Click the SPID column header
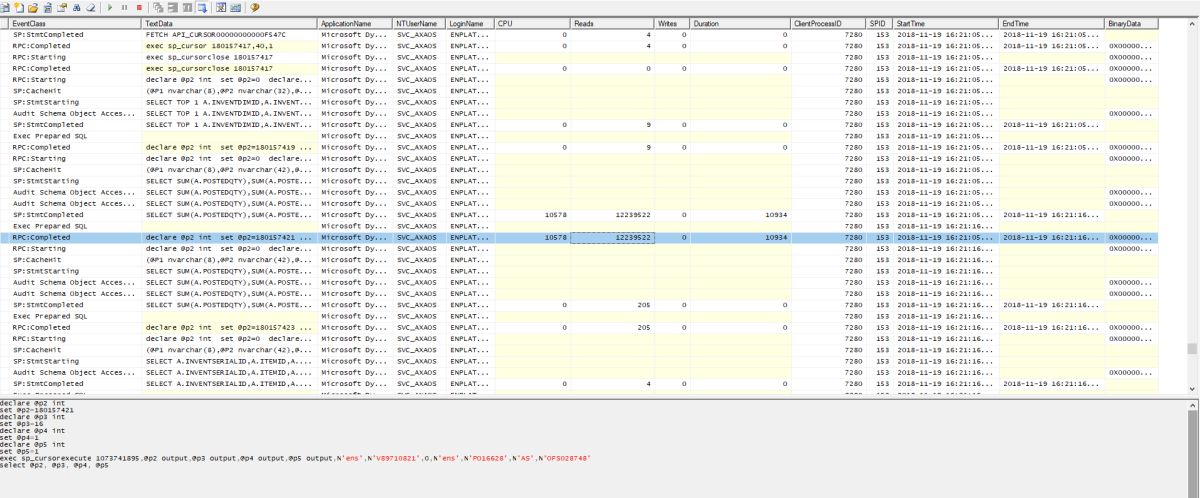Viewport: 1200px width, 498px height. pyautogui.click(x=879, y=23)
